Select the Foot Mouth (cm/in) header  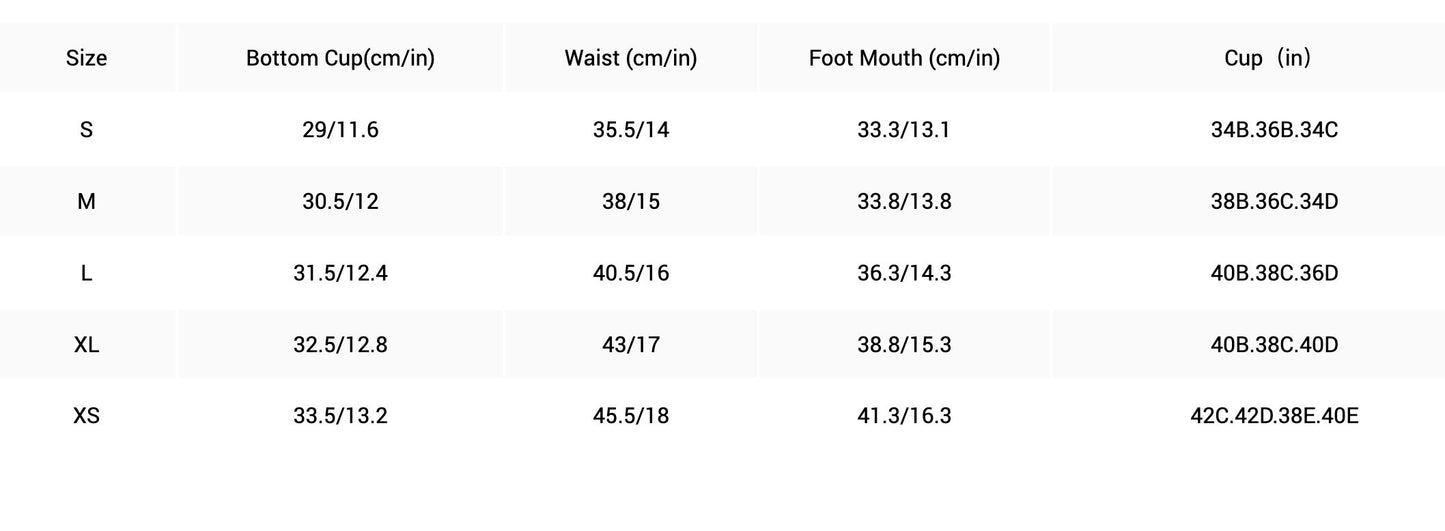tap(904, 58)
